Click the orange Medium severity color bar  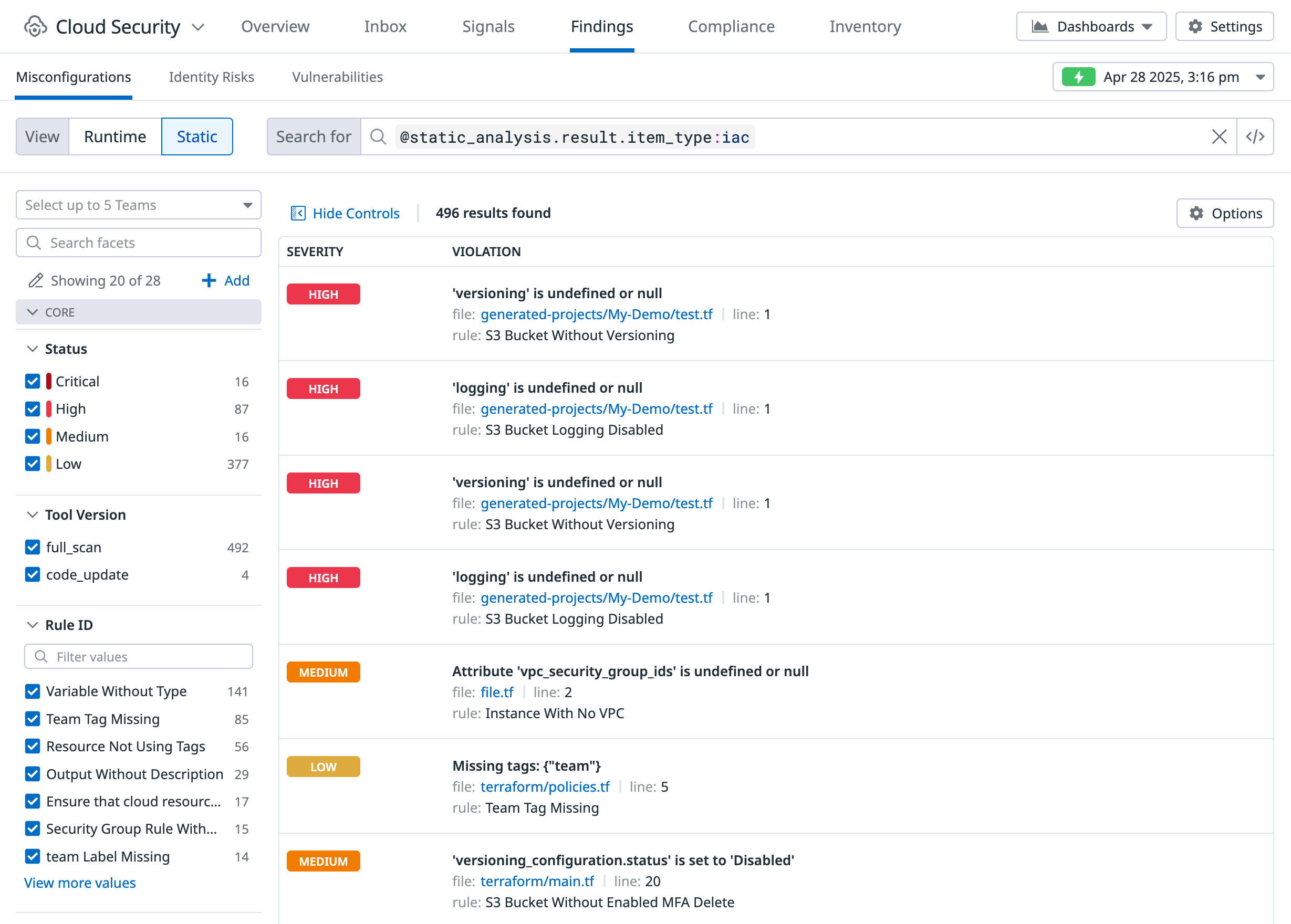click(x=49, y=436)
